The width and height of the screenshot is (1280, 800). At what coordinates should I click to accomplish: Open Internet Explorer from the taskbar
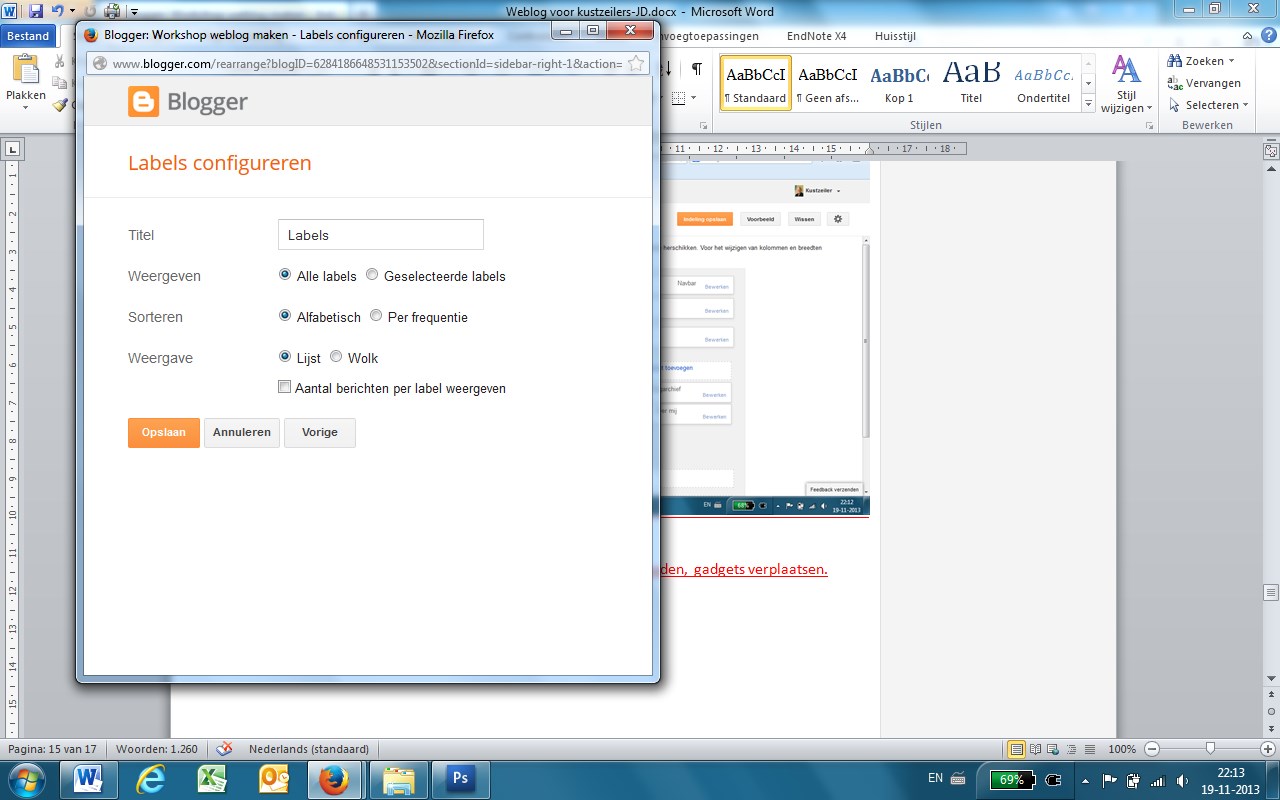click(x=152, y=779)
